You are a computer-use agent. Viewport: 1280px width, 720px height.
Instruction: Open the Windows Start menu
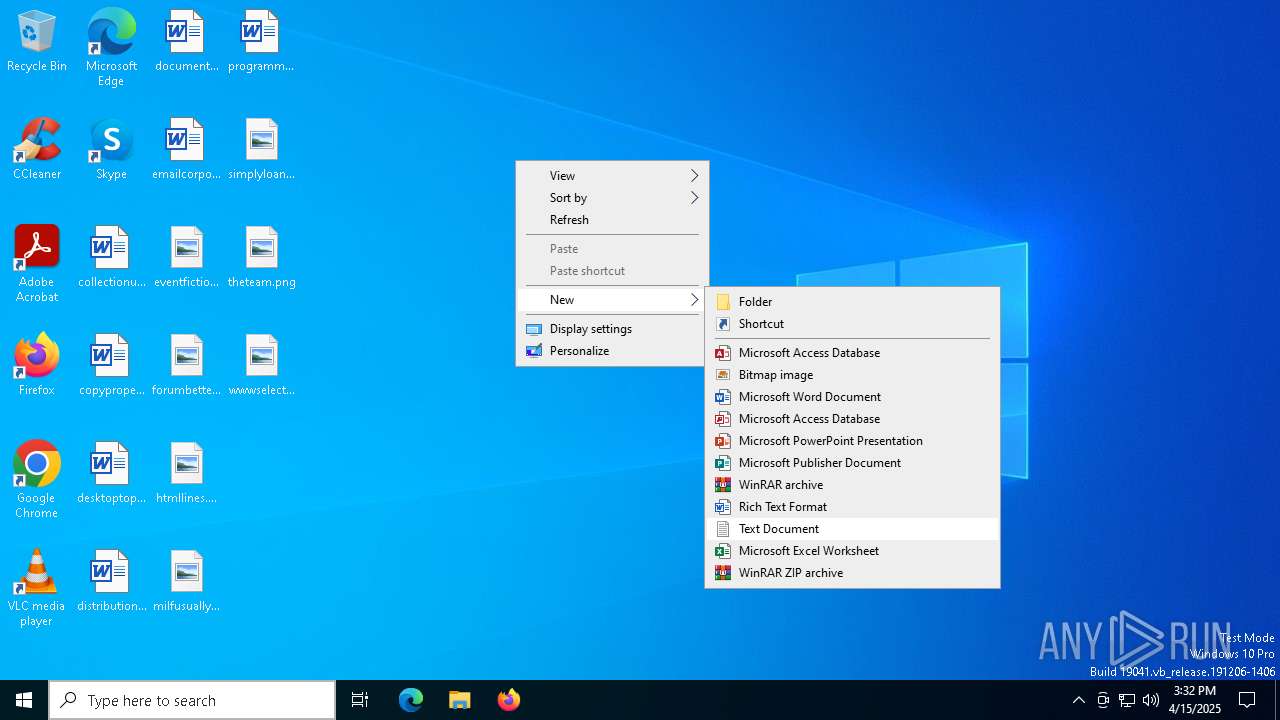tap(24, 700)
